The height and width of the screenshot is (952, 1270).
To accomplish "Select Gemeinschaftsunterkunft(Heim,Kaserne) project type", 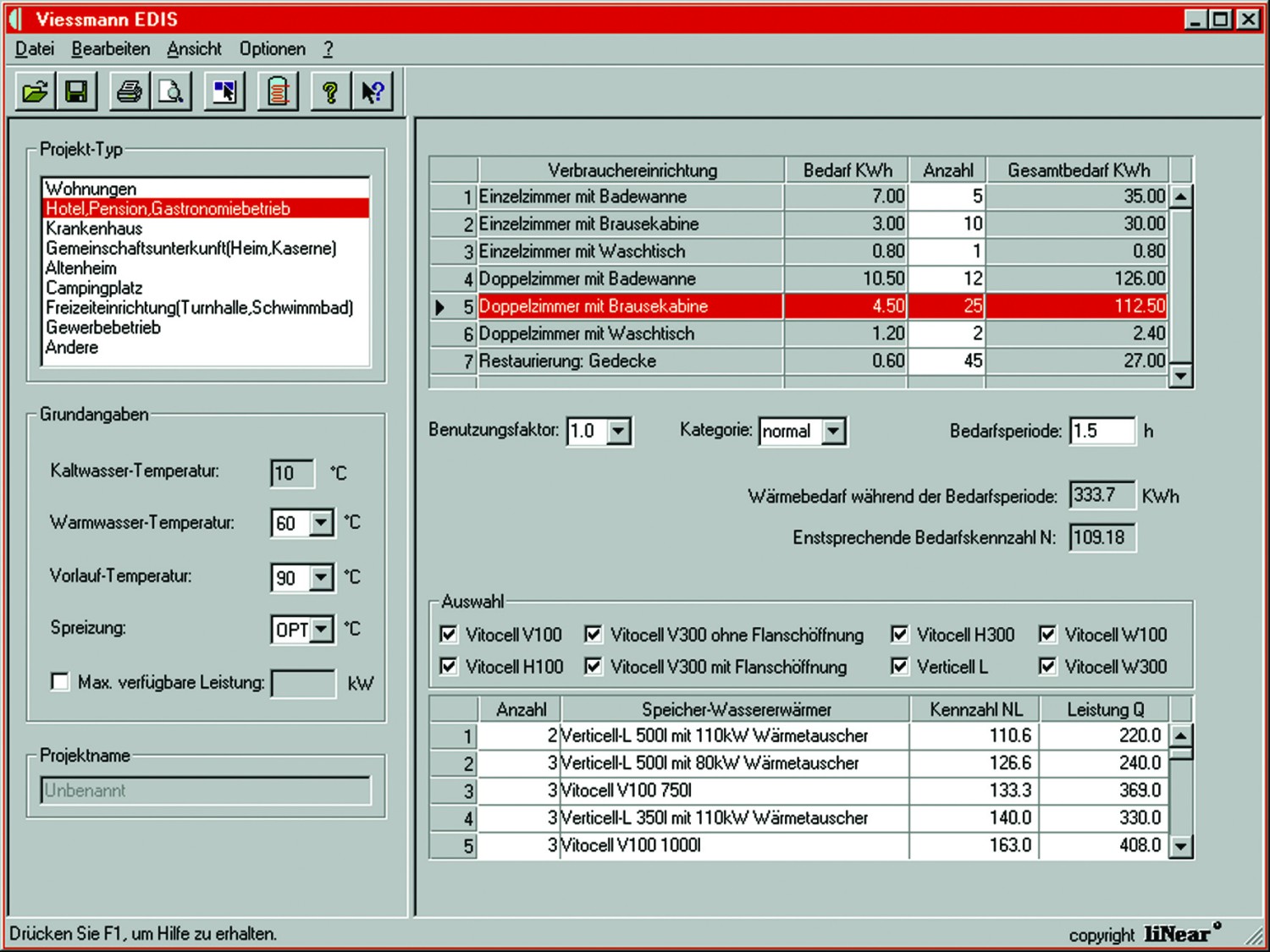I will pyautogui.click(x=206, y=248).
